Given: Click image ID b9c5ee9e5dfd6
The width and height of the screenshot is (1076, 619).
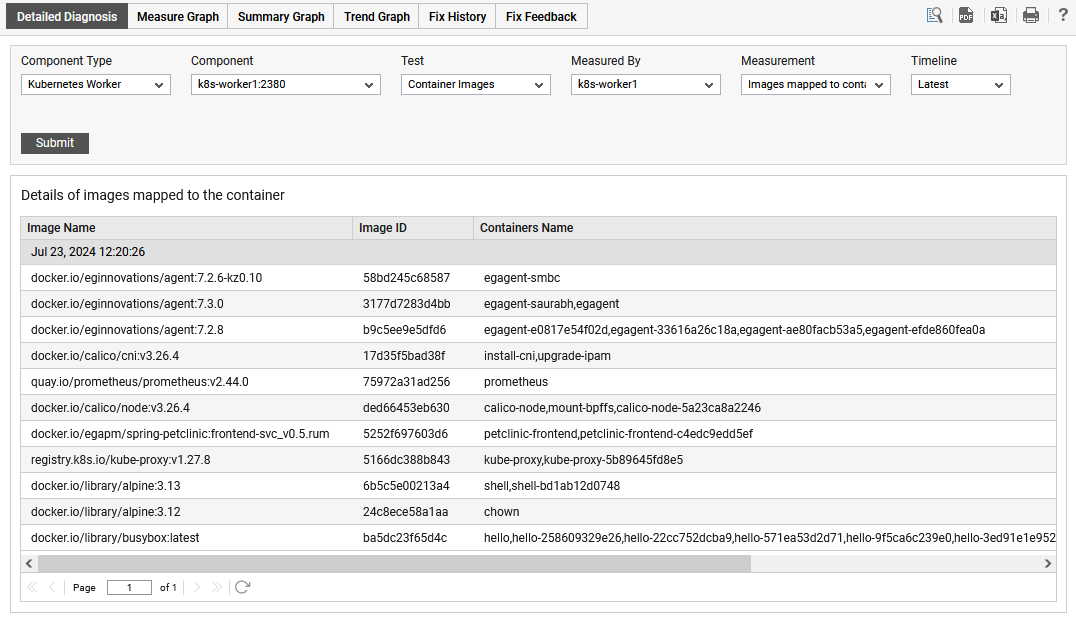Looking at the screenshot, I should point(404,330).
